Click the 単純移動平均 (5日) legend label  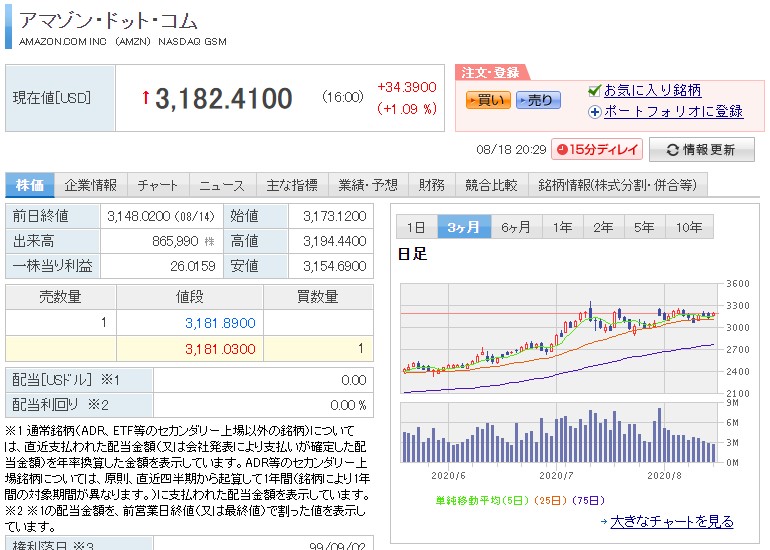(x=482, y=500)
